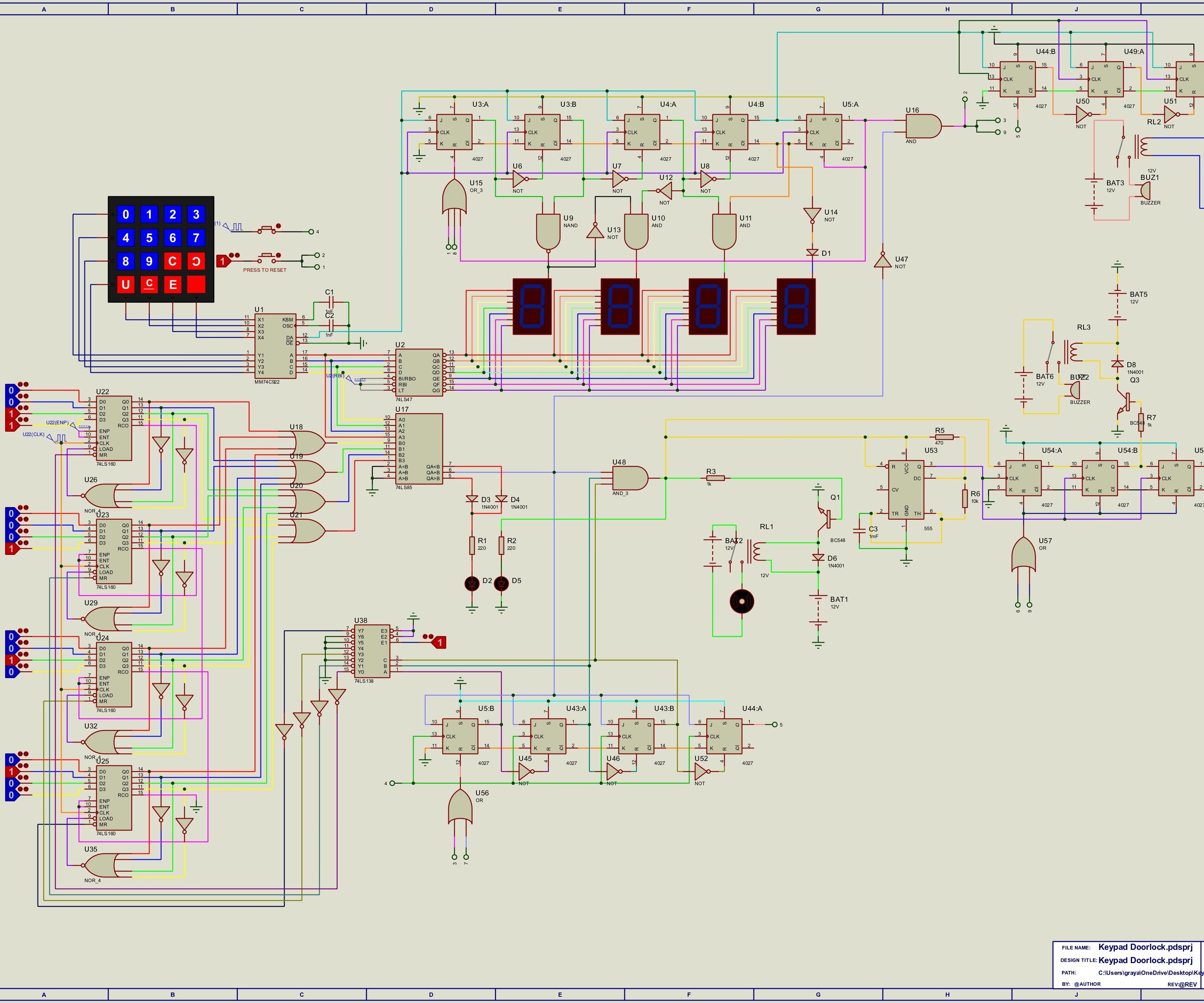This screenshot has height=1003, width=1204.
Task: Select the U21 OR gate
Action: [x=308, y=531]
